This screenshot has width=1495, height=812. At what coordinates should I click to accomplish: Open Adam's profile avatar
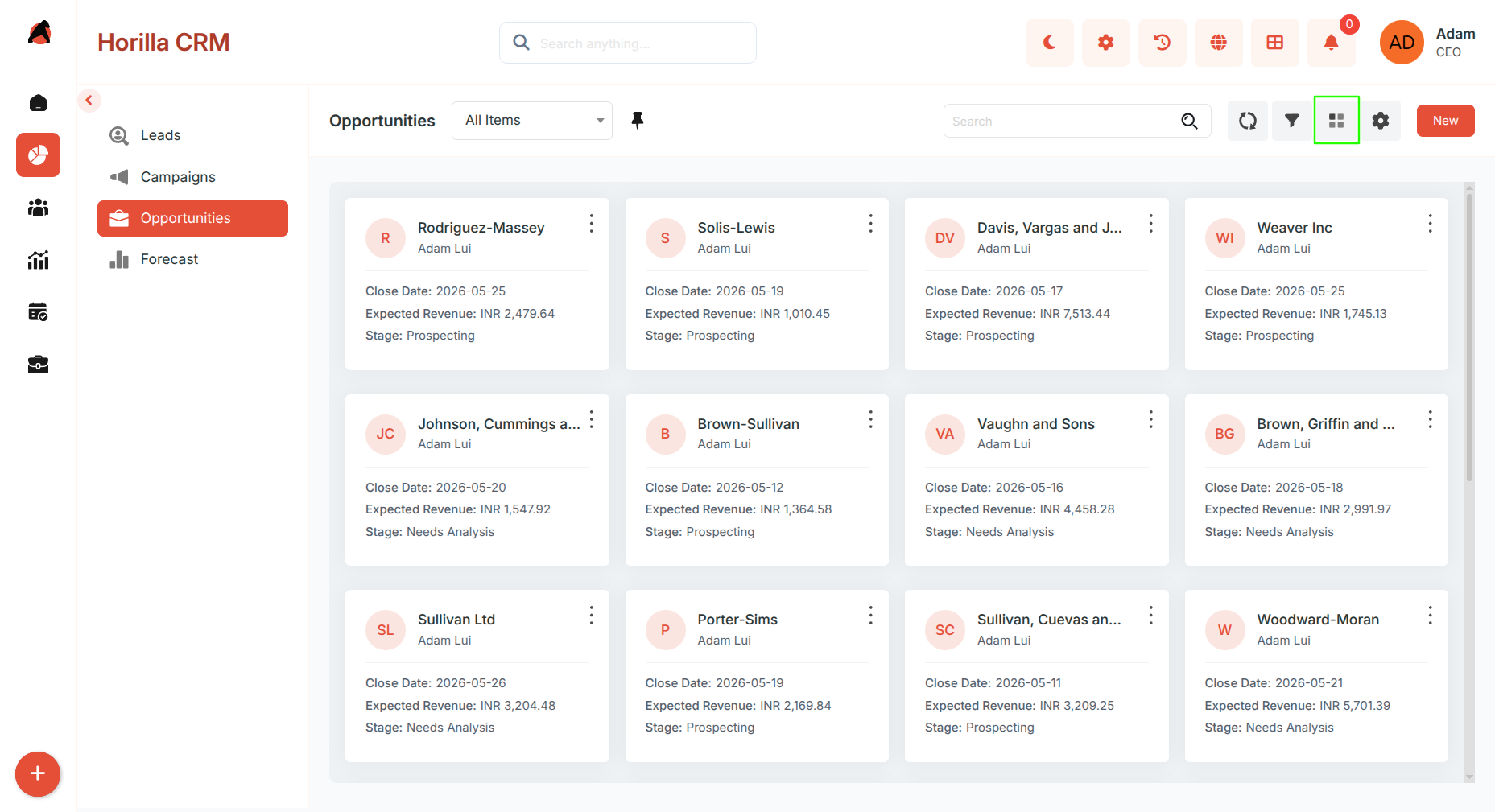pyautogui.click(x=1402, y=43)
